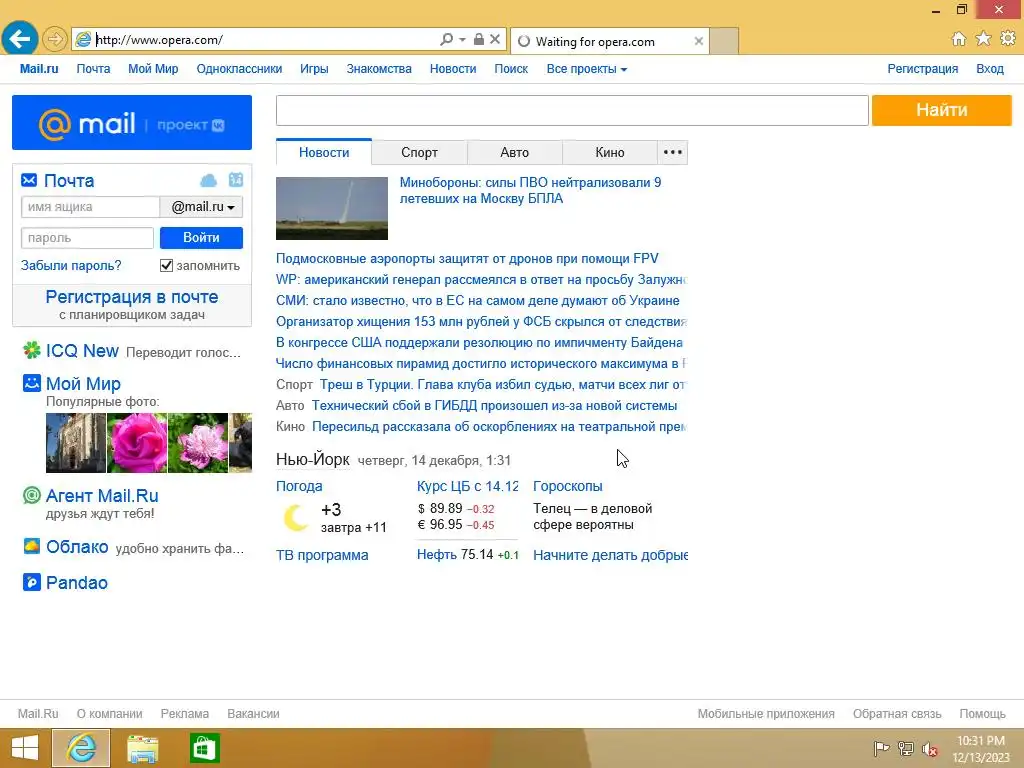Image resolution: width=1024 pixels, height=768 pixels.
Task: Select the Новости news tab
Action: click(x=324, y=152)
